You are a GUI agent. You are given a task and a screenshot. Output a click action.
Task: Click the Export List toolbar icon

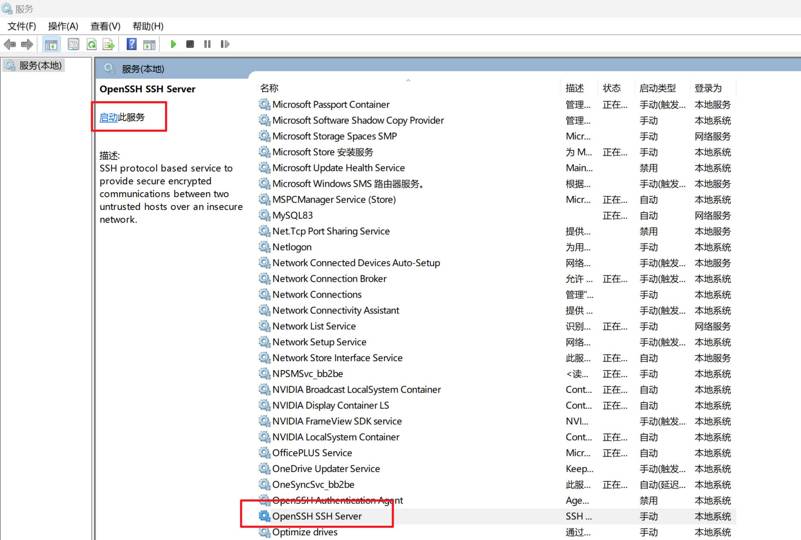click(108, 44)
